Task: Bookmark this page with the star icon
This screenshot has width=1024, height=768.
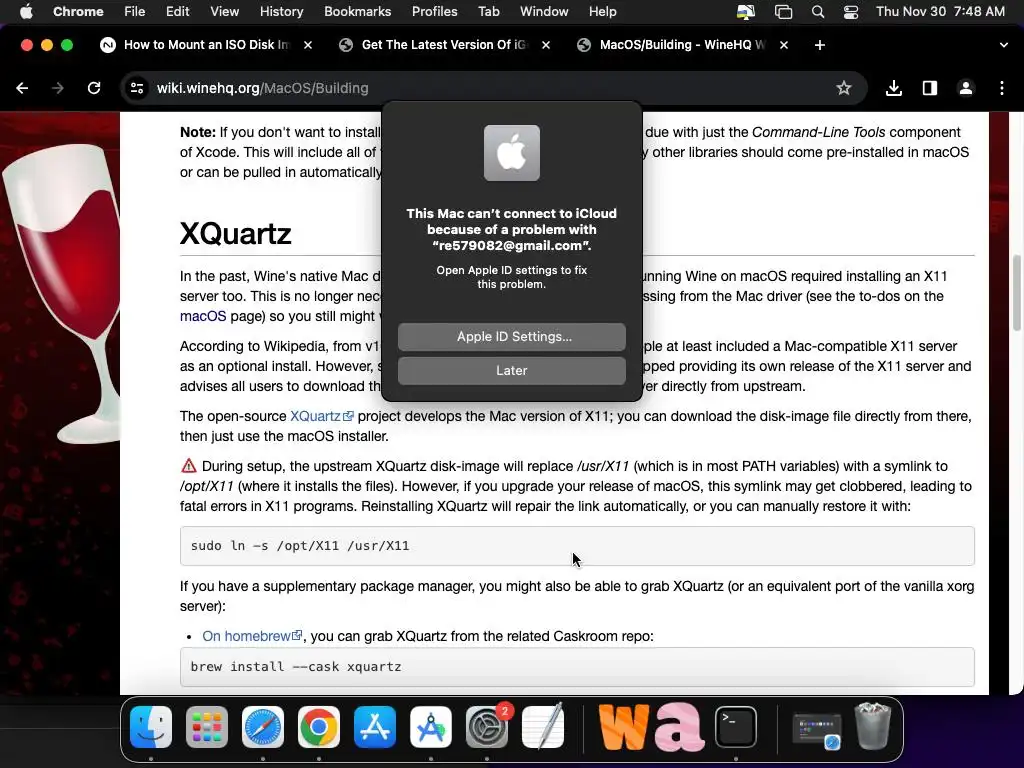Action: pyautogui.click(x=844, y=88)
